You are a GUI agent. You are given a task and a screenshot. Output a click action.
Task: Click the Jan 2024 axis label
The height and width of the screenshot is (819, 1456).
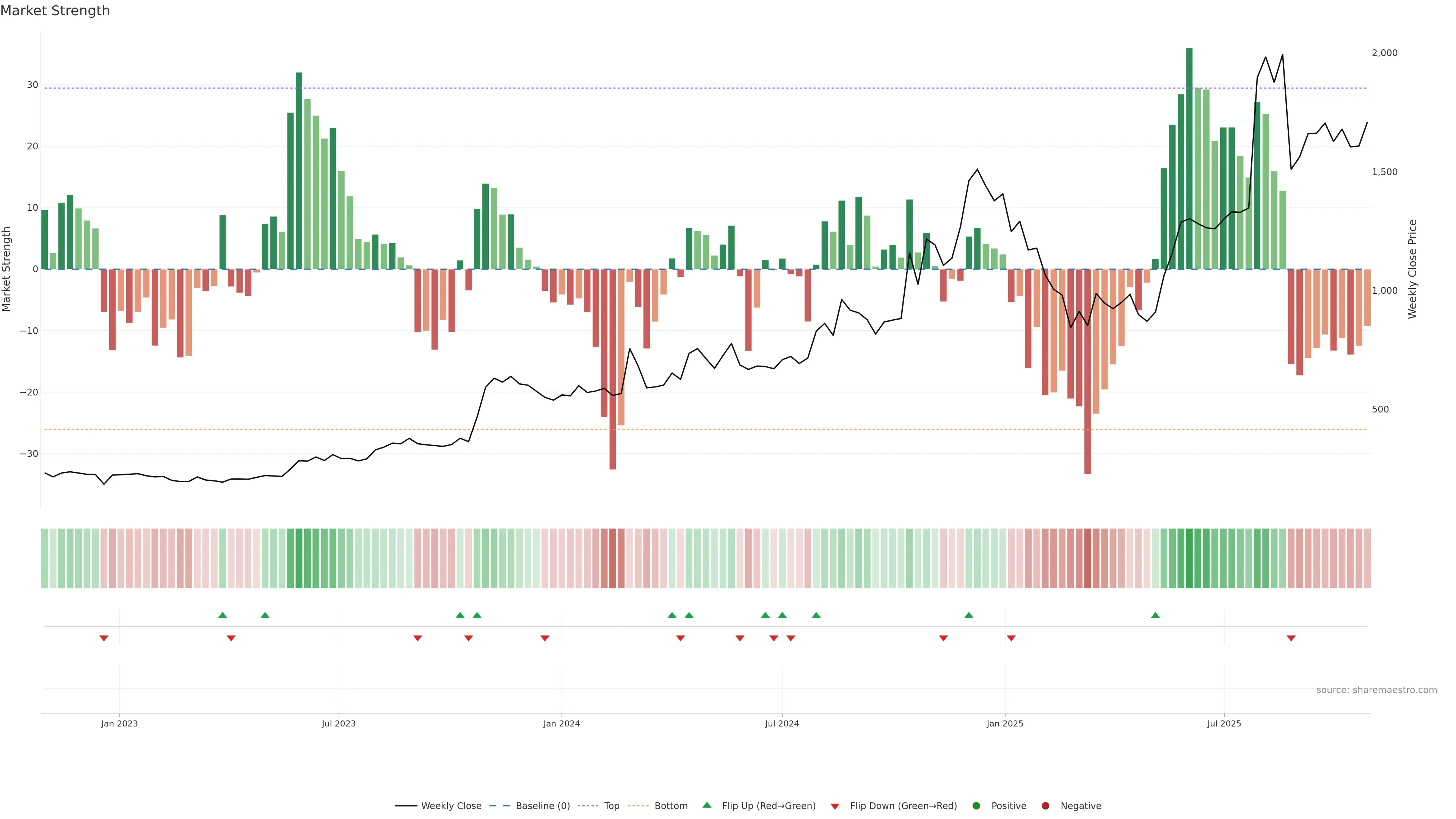pos(561,724)
